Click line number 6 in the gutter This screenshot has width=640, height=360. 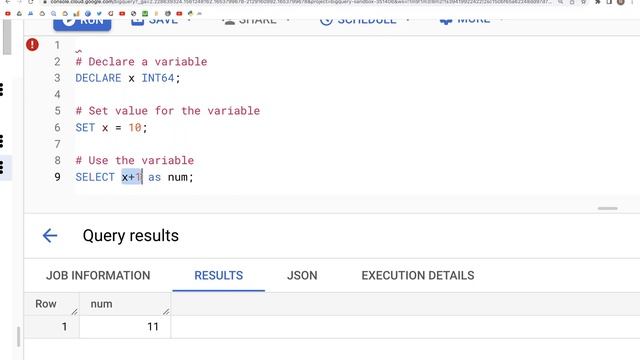[57, 127]
